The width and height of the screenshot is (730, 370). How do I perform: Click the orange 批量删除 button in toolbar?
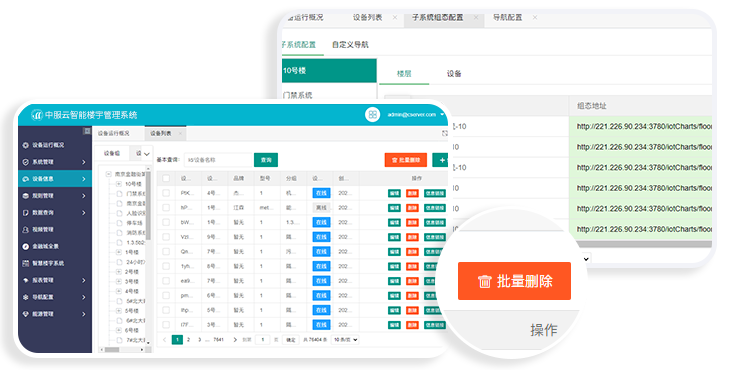point(406,160)
